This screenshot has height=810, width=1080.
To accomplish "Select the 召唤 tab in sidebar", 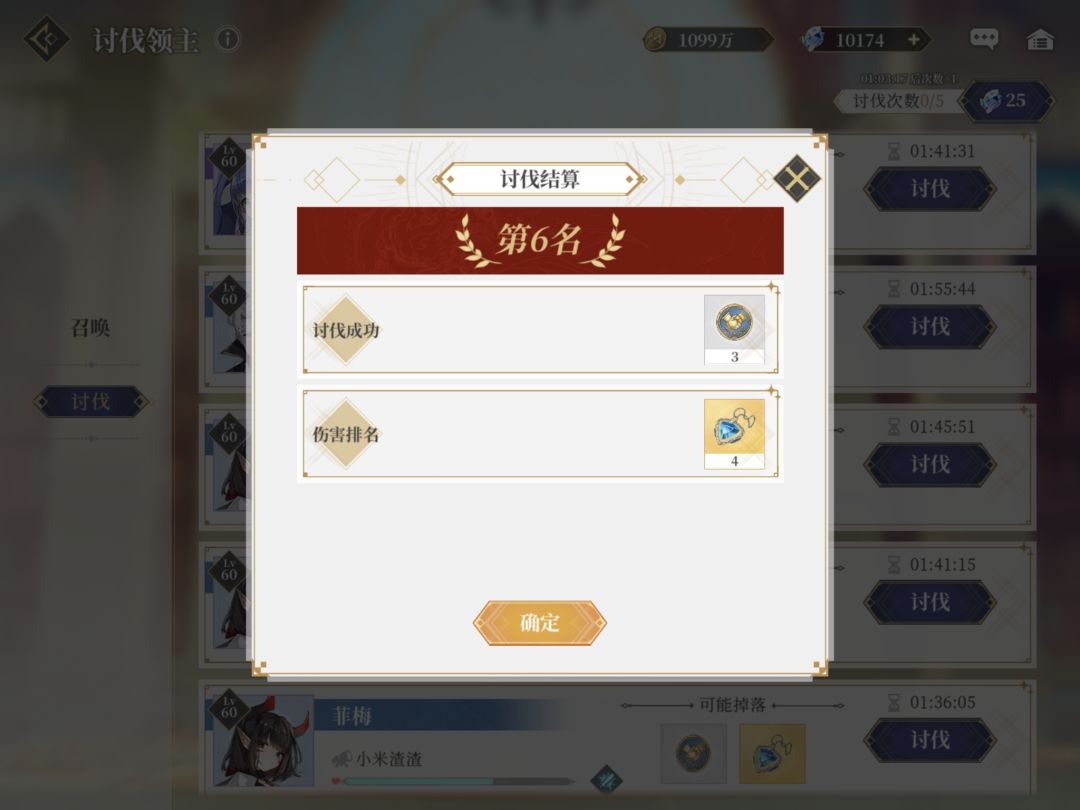I will [90, 327].
